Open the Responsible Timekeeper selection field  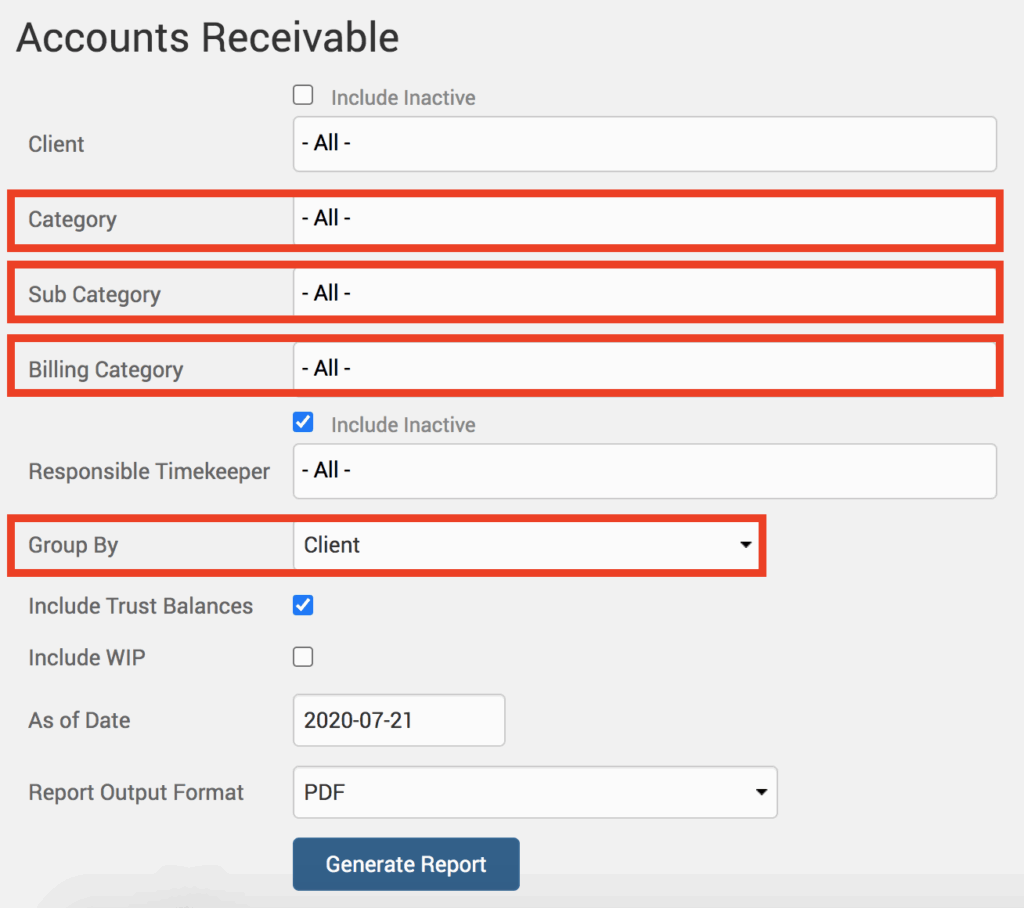pyautogui.click(x=644, y=471)
